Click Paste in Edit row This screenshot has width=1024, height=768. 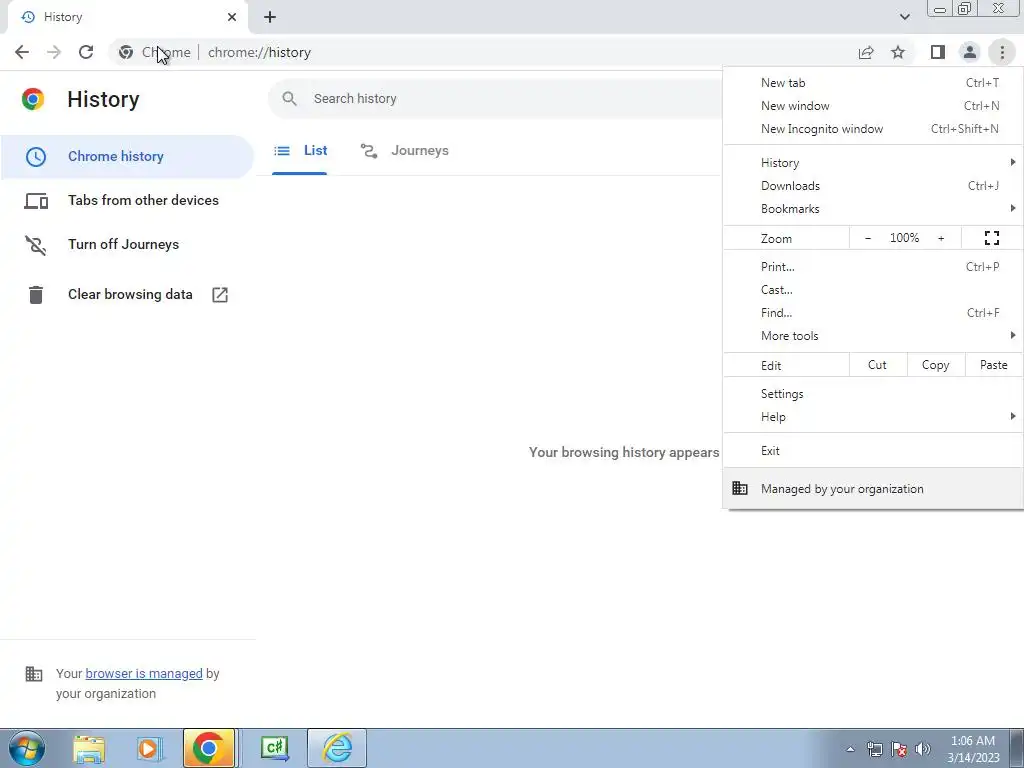(x=994, y=365)
